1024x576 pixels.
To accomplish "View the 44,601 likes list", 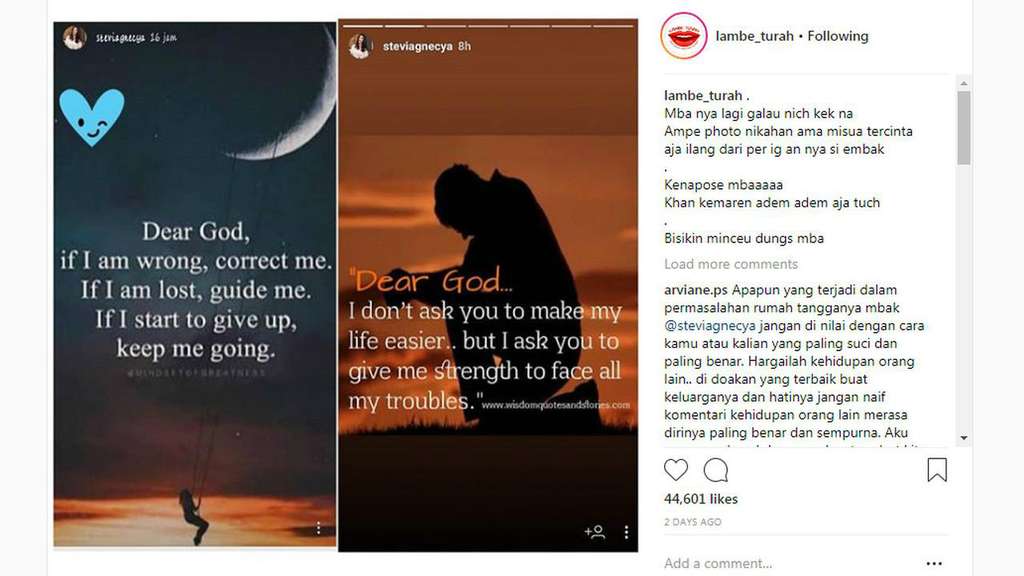I will click(x=701, y=499).
